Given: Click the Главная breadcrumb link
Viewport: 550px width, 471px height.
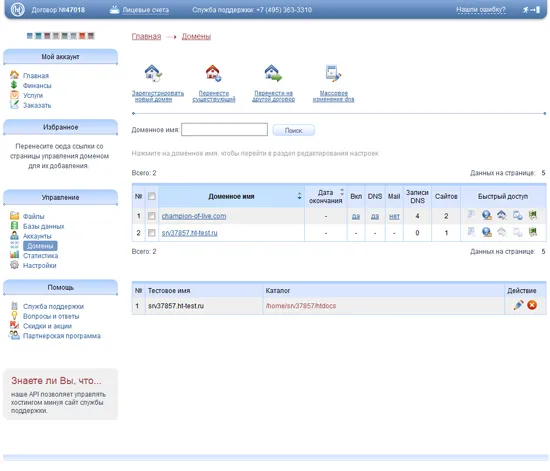Looking at the screenshot, I should tap(146, 36).
